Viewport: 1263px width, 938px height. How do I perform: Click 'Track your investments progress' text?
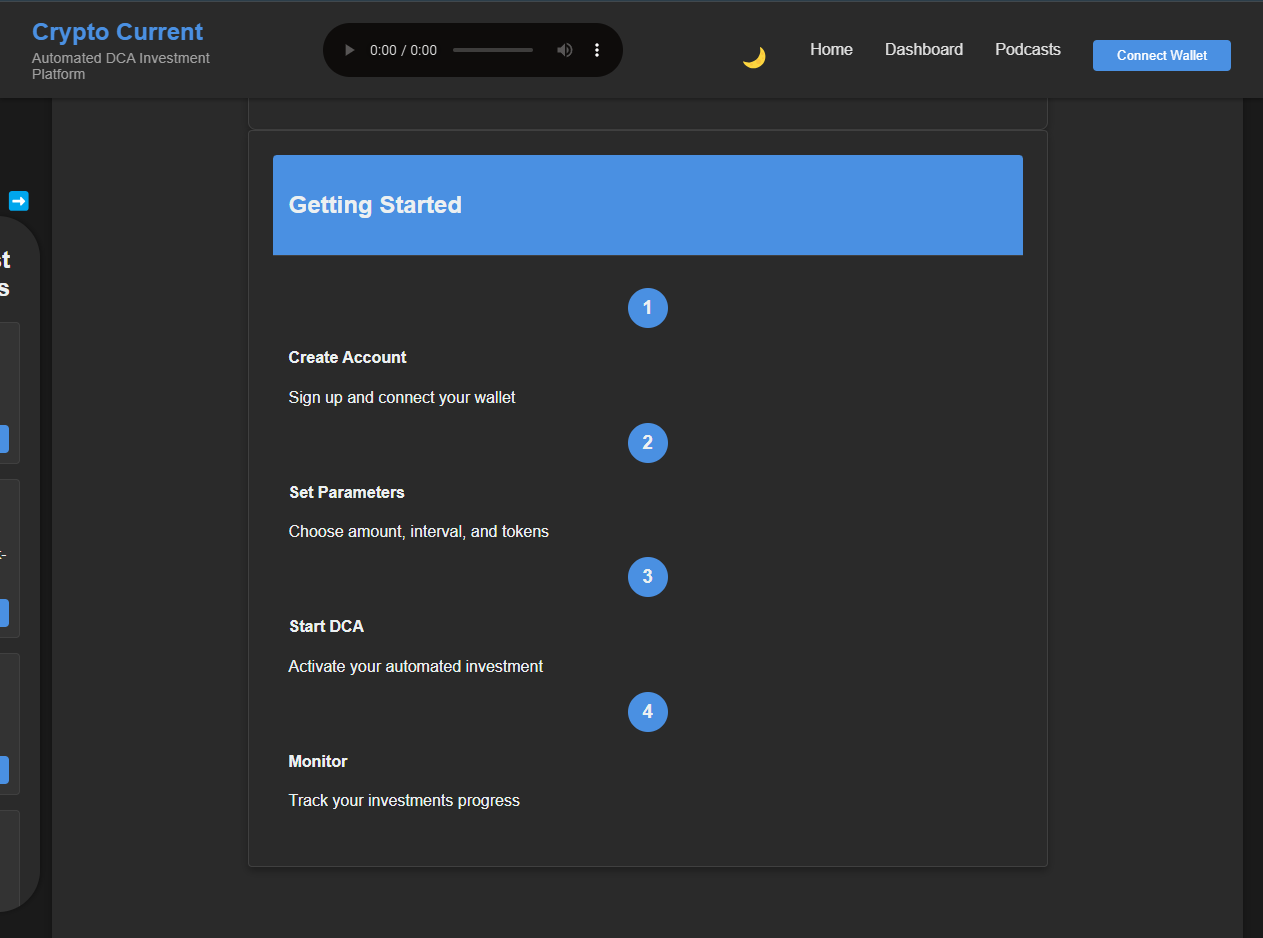(404, 801)
